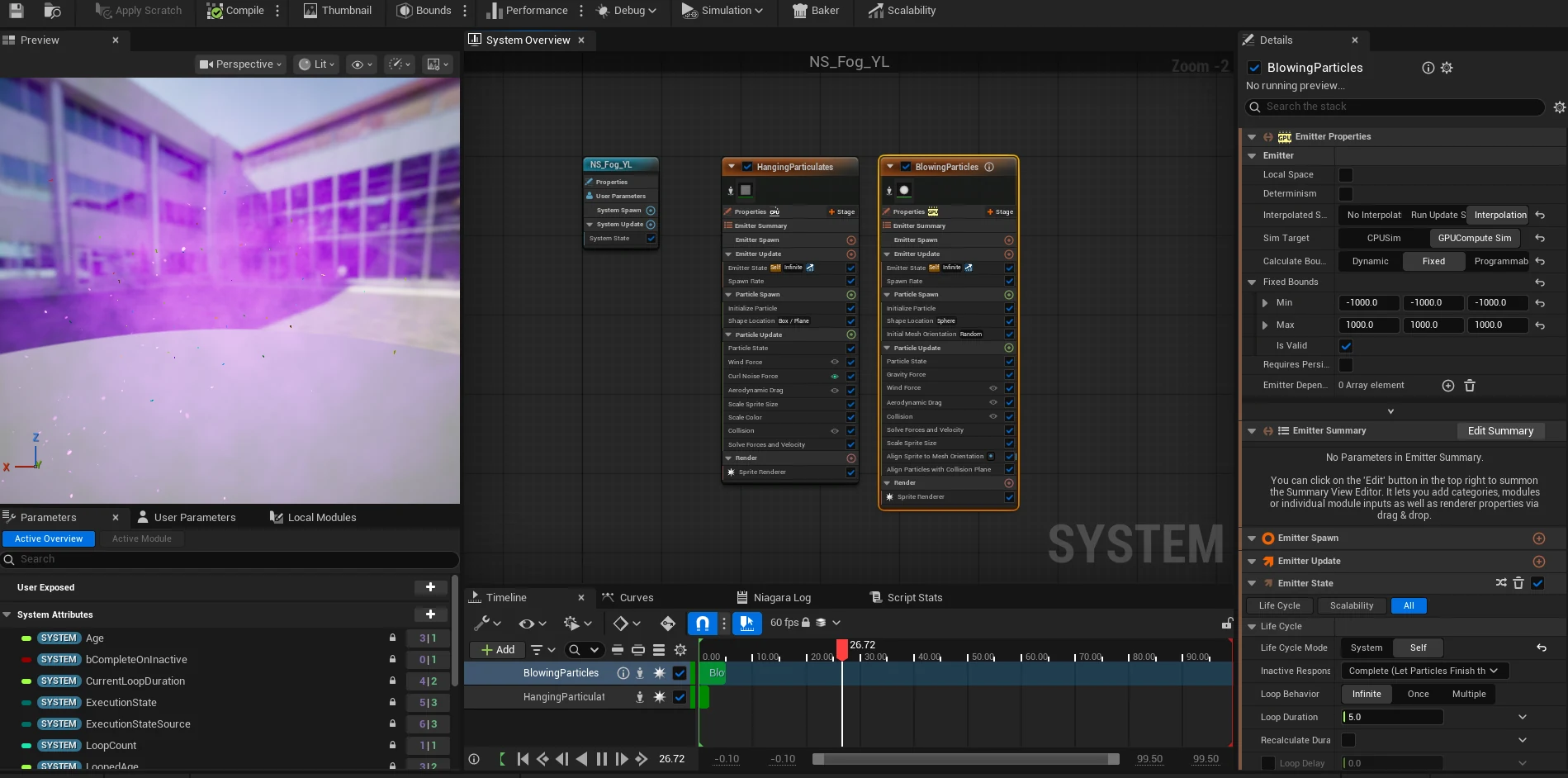The height and width of the screenshot is (778, 1568).
Task: Toggle HangingParticulates emitter enabled in graph
Action: (747, 167)
